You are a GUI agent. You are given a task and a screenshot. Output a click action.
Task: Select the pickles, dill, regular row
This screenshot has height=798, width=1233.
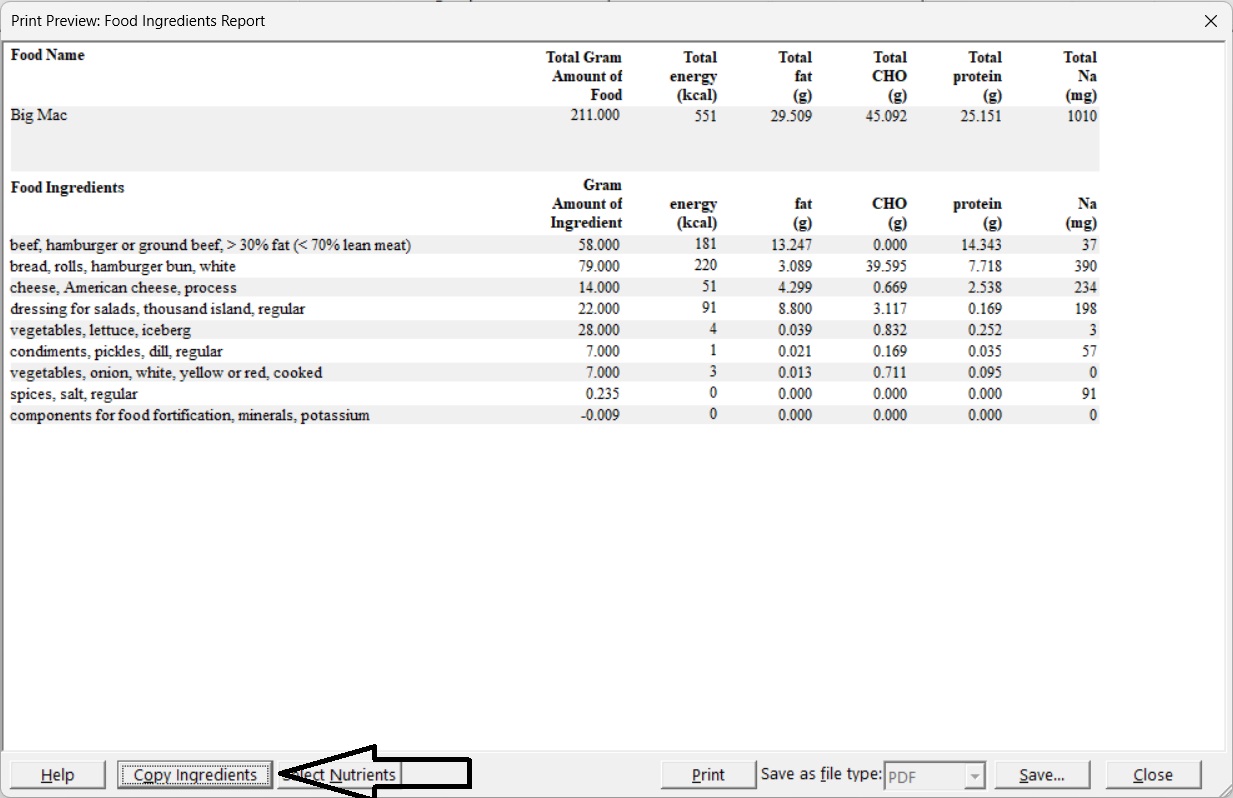click(x=116, y=351)
